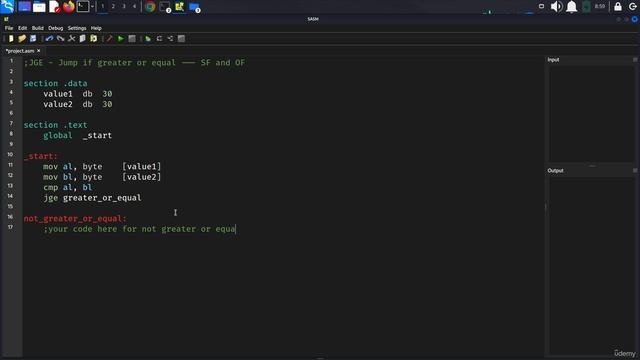Image resolution: width=640 pixels, height=360 pixels.
Task: Paste from the clipboard with the toolbar icon
Action: (93, 38)
